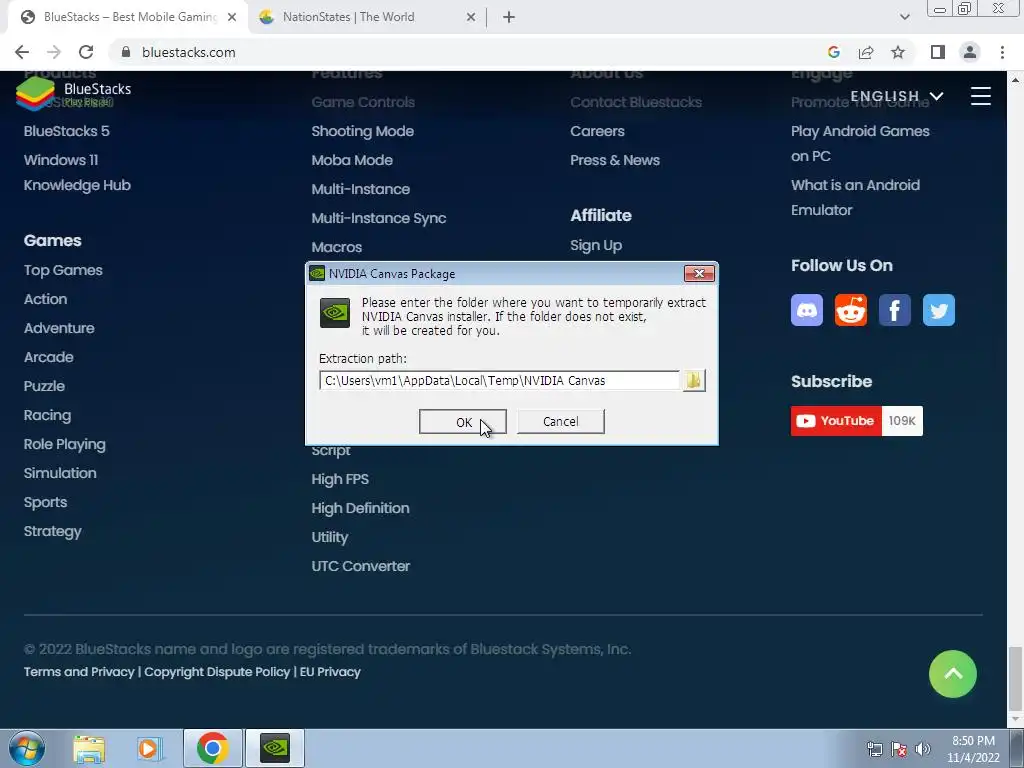Open the Press & News link
The width and height of the screenshot is (1024, 768).
pos(615,160)
